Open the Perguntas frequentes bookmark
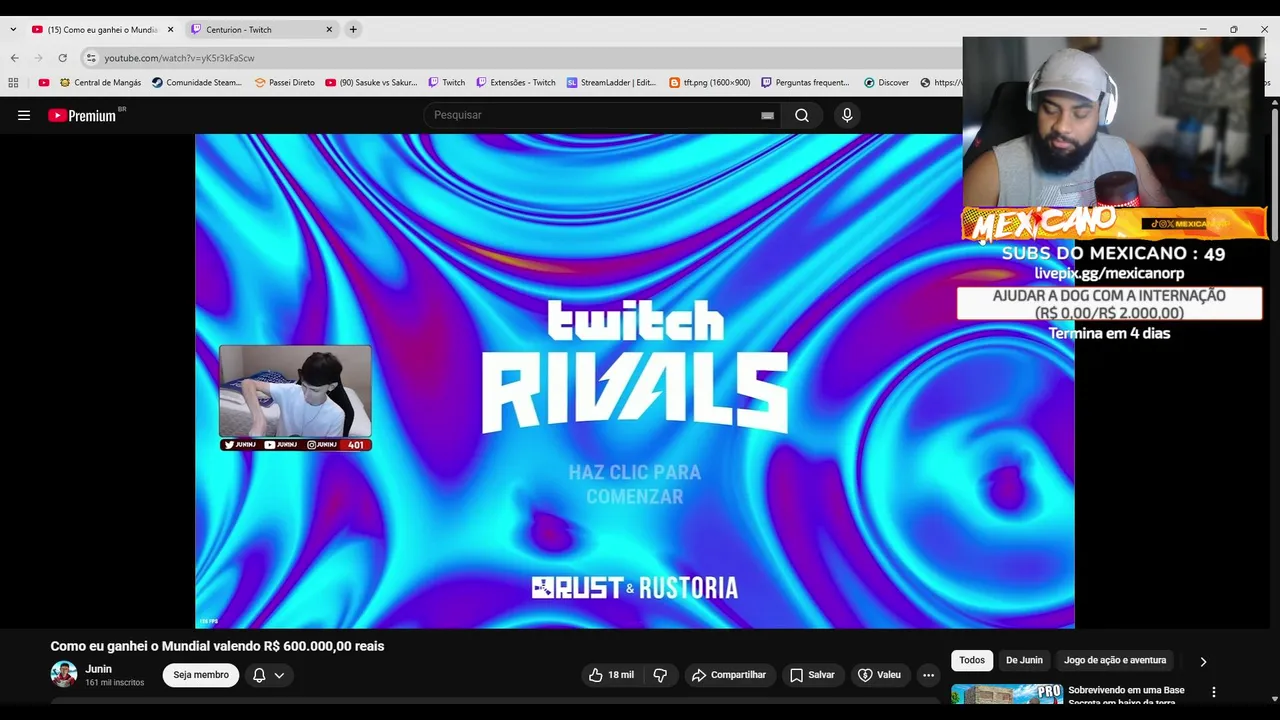This screenshot has height=720, width=1280. coord(805,83)
